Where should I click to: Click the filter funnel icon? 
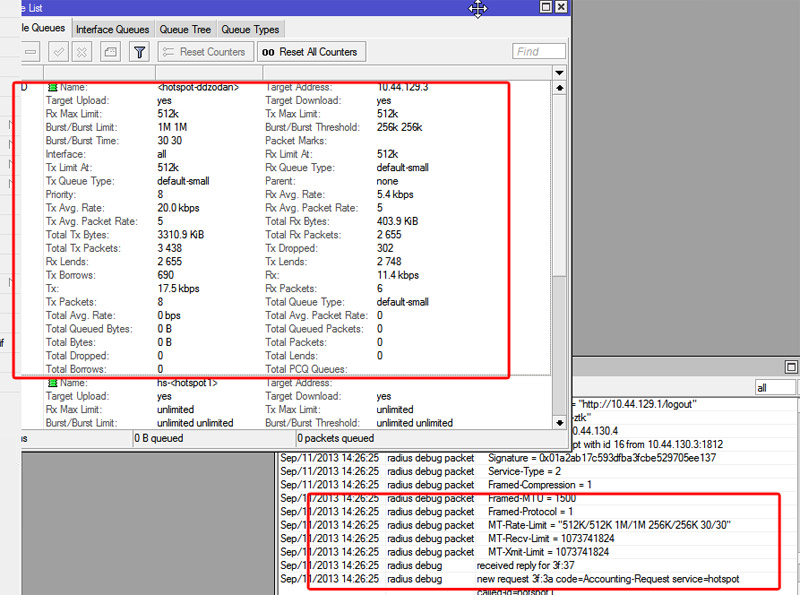pos(139,52)
